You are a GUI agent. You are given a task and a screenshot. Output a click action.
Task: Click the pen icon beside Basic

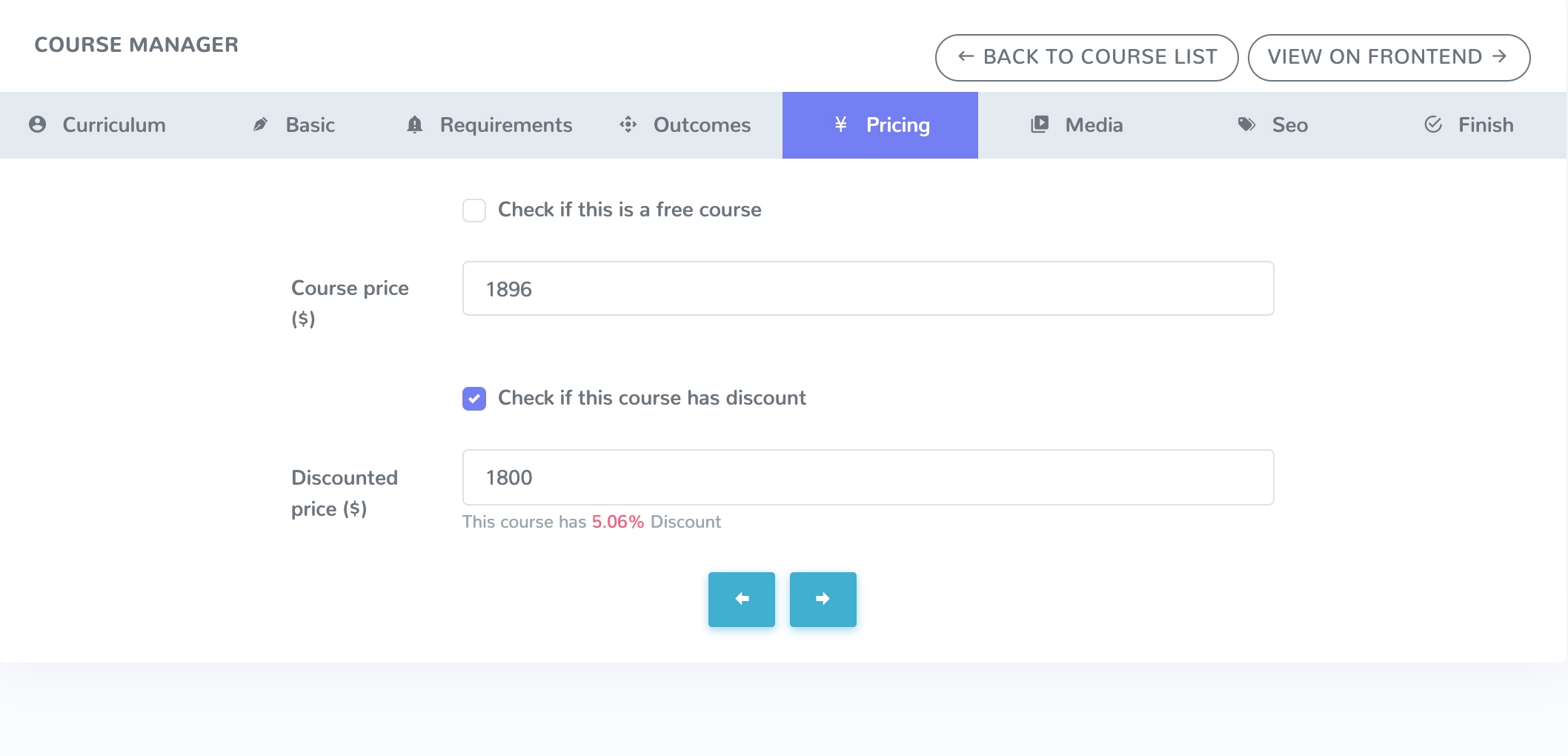tap(260, 125)
